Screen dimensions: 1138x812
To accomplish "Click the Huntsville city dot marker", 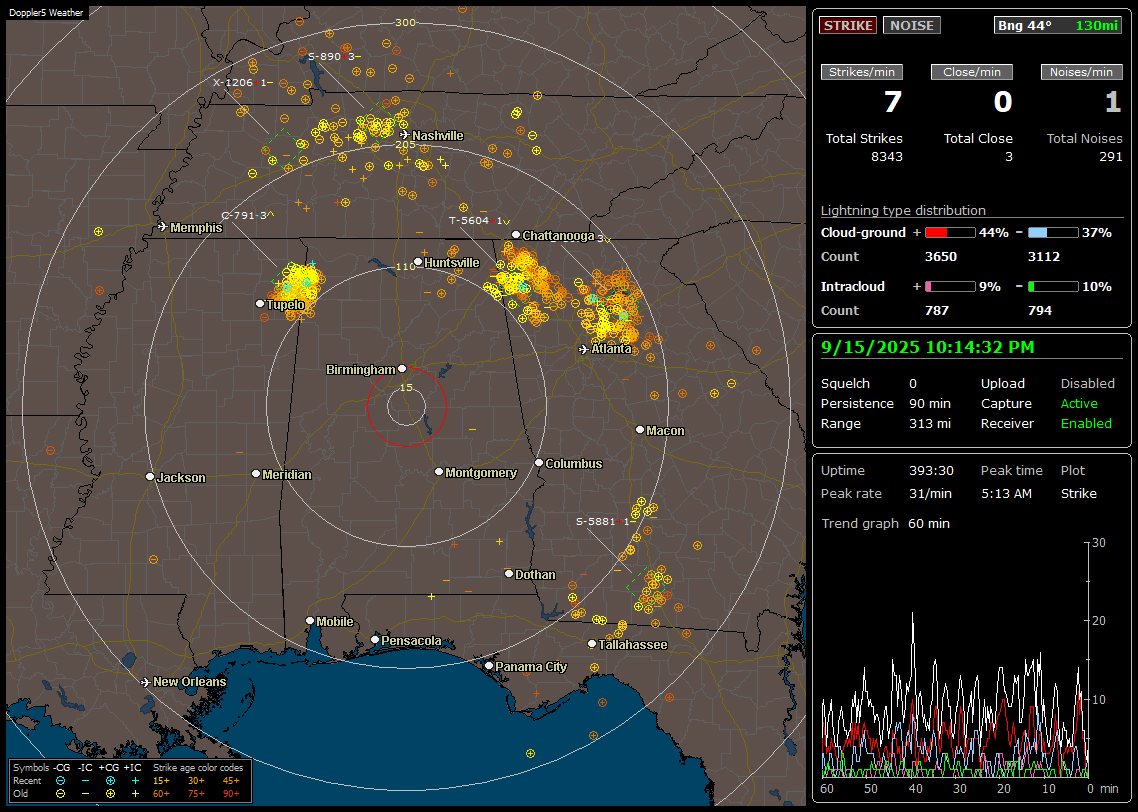I will (x=418, y=262).
